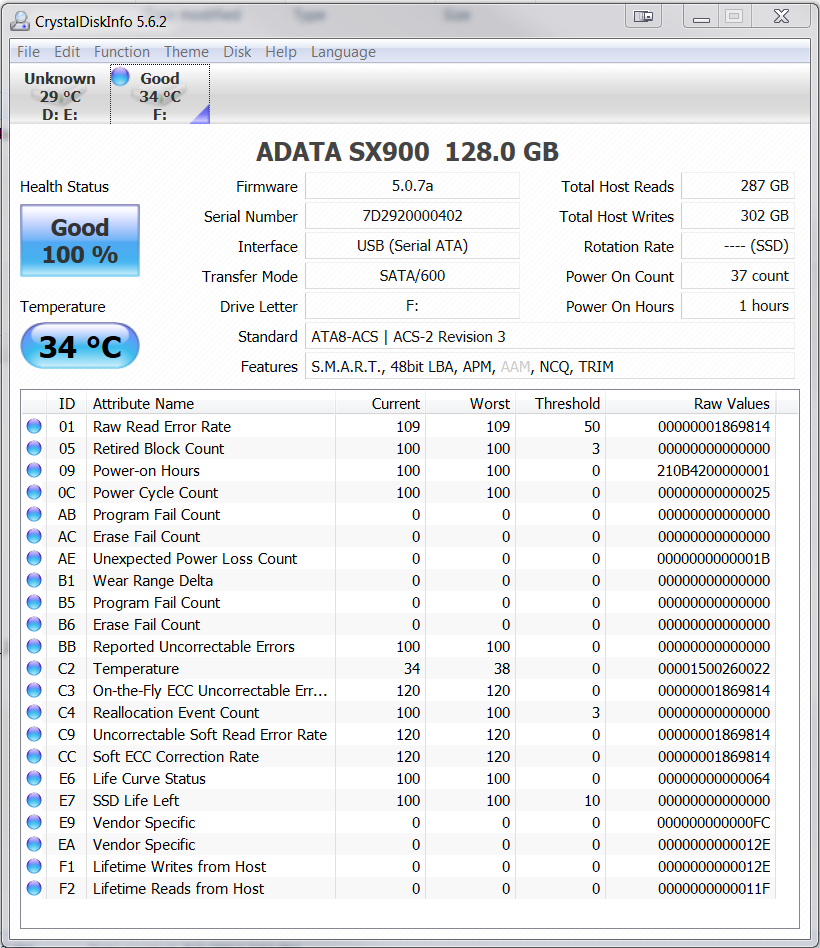Switch to the Unknown D: E: disk tab
The width and height of the screenshot is (820, 948).
point(60,96)
